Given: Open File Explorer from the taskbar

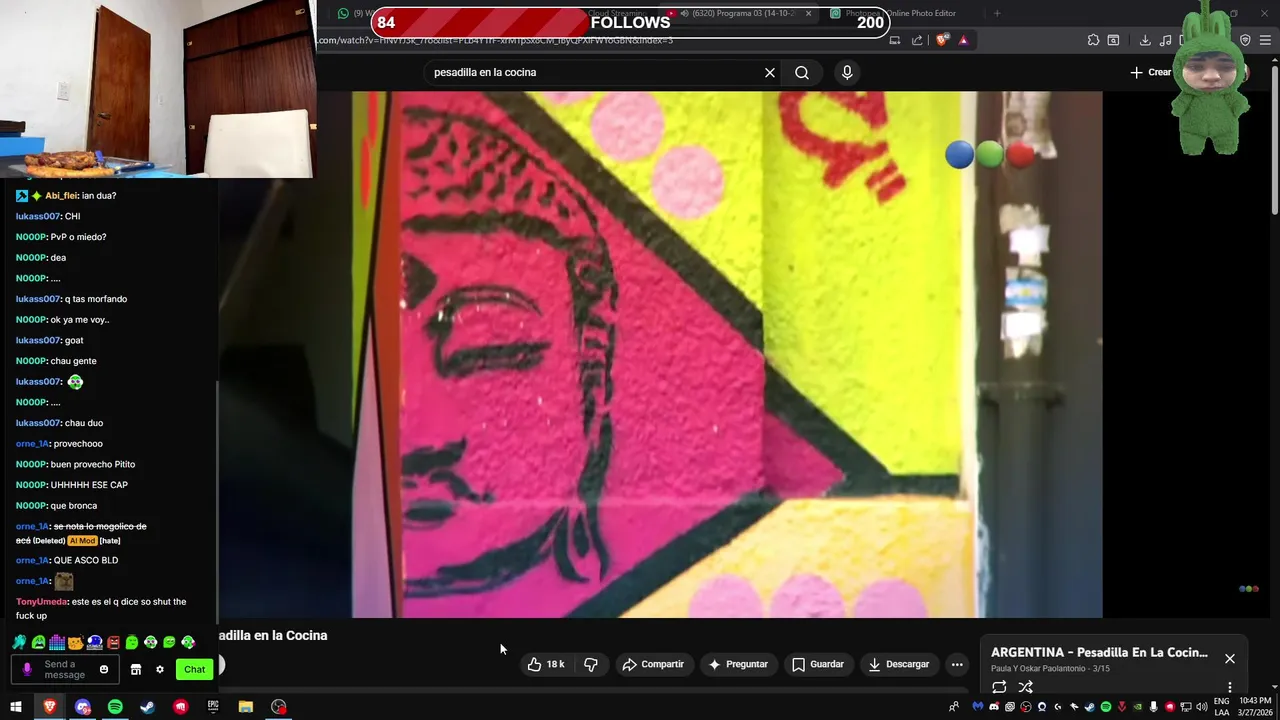Looking at the screenshot, I should [x=246, y=707].
